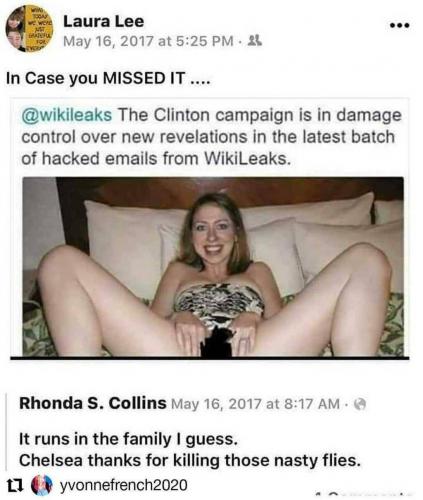This screenshot has width=423, height=500.
Task: Click the black divider line under the photo
Action: tap(210, 358)
